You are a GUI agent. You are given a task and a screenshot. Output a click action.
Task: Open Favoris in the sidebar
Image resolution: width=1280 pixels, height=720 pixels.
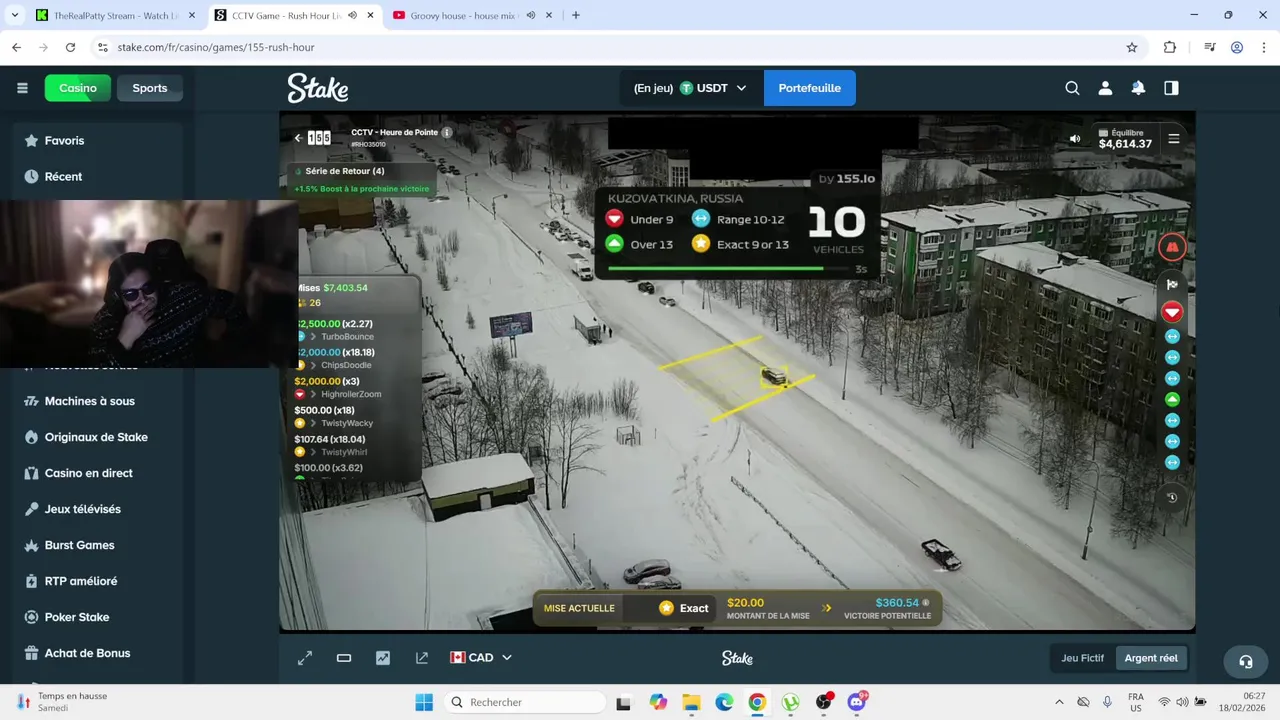97,141
